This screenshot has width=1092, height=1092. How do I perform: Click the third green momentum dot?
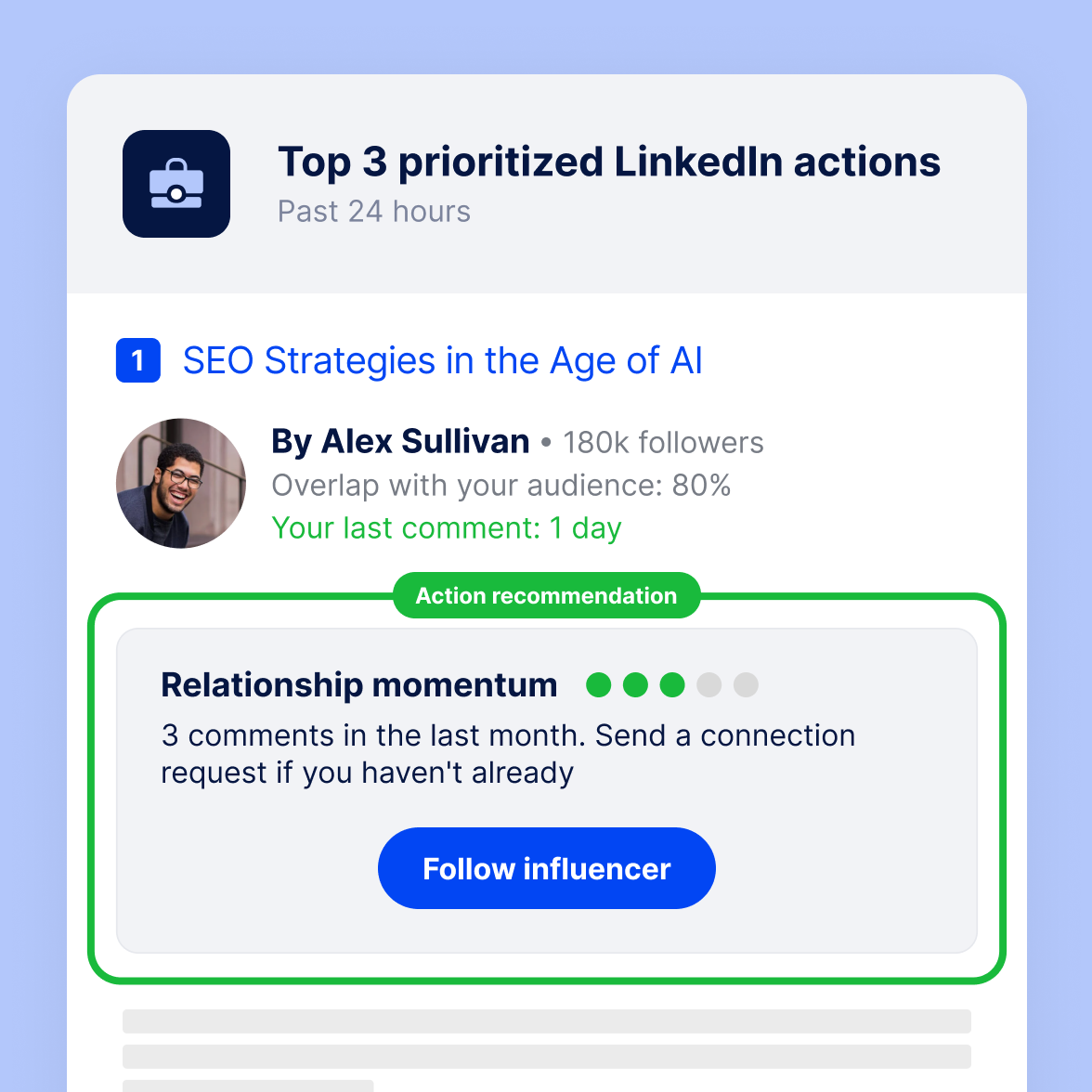coord(672,684)
